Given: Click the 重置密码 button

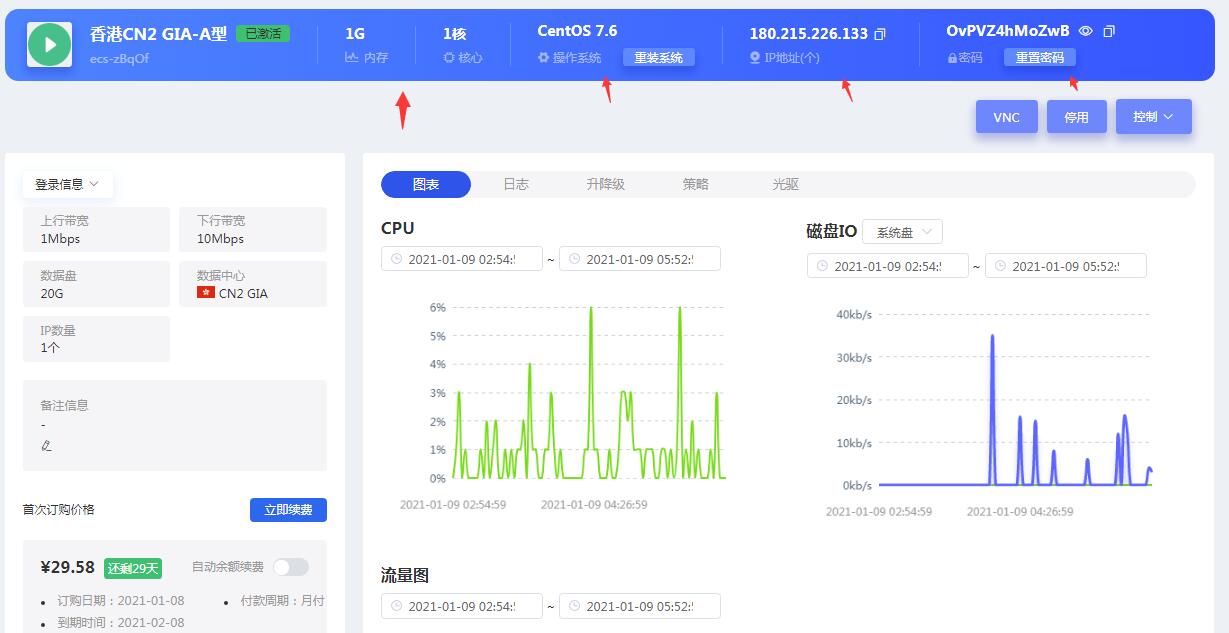Looking at the screenshot, I should tap(1040, 57).
